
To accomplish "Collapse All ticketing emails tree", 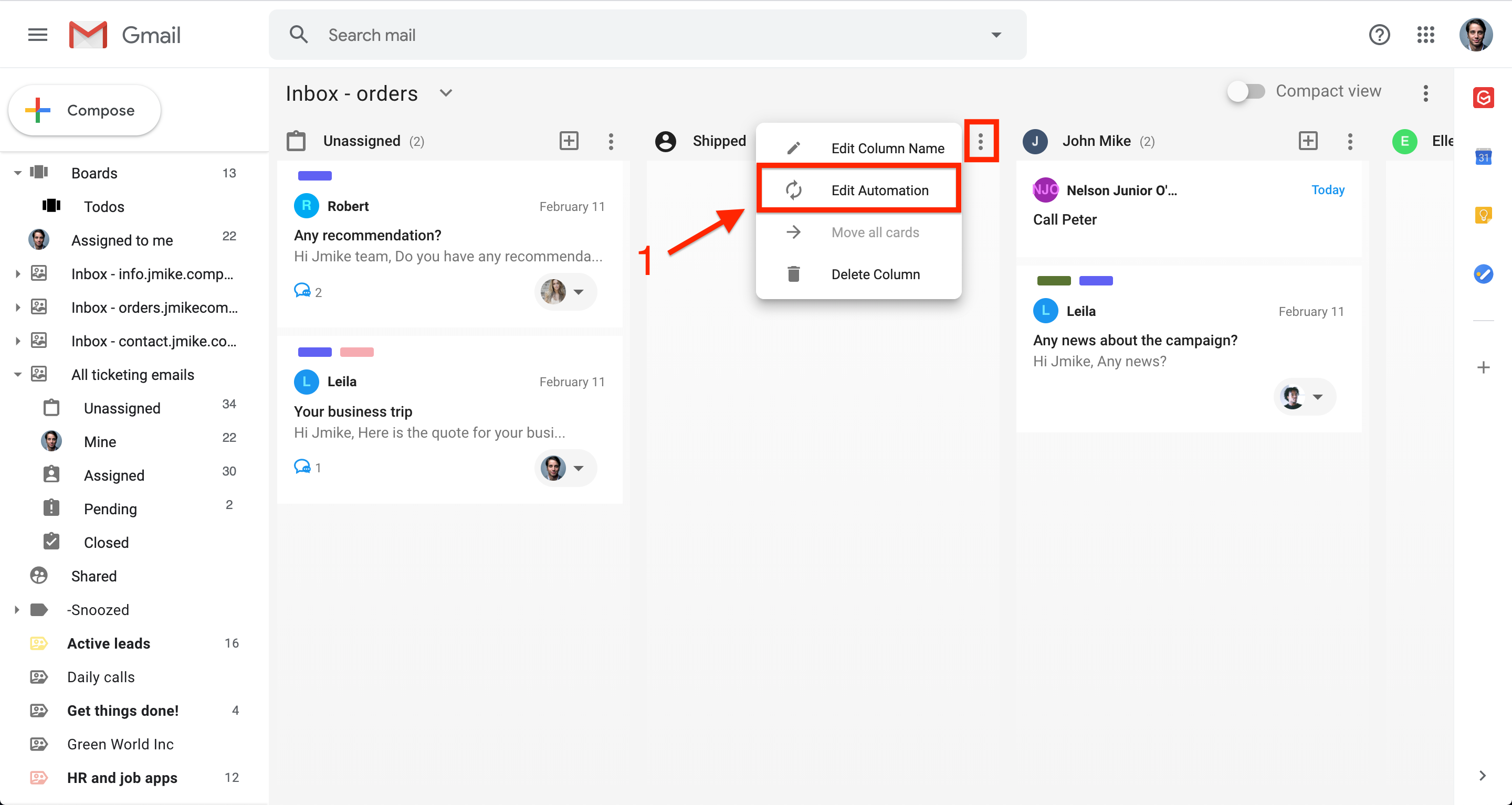I will pos(18,375).
